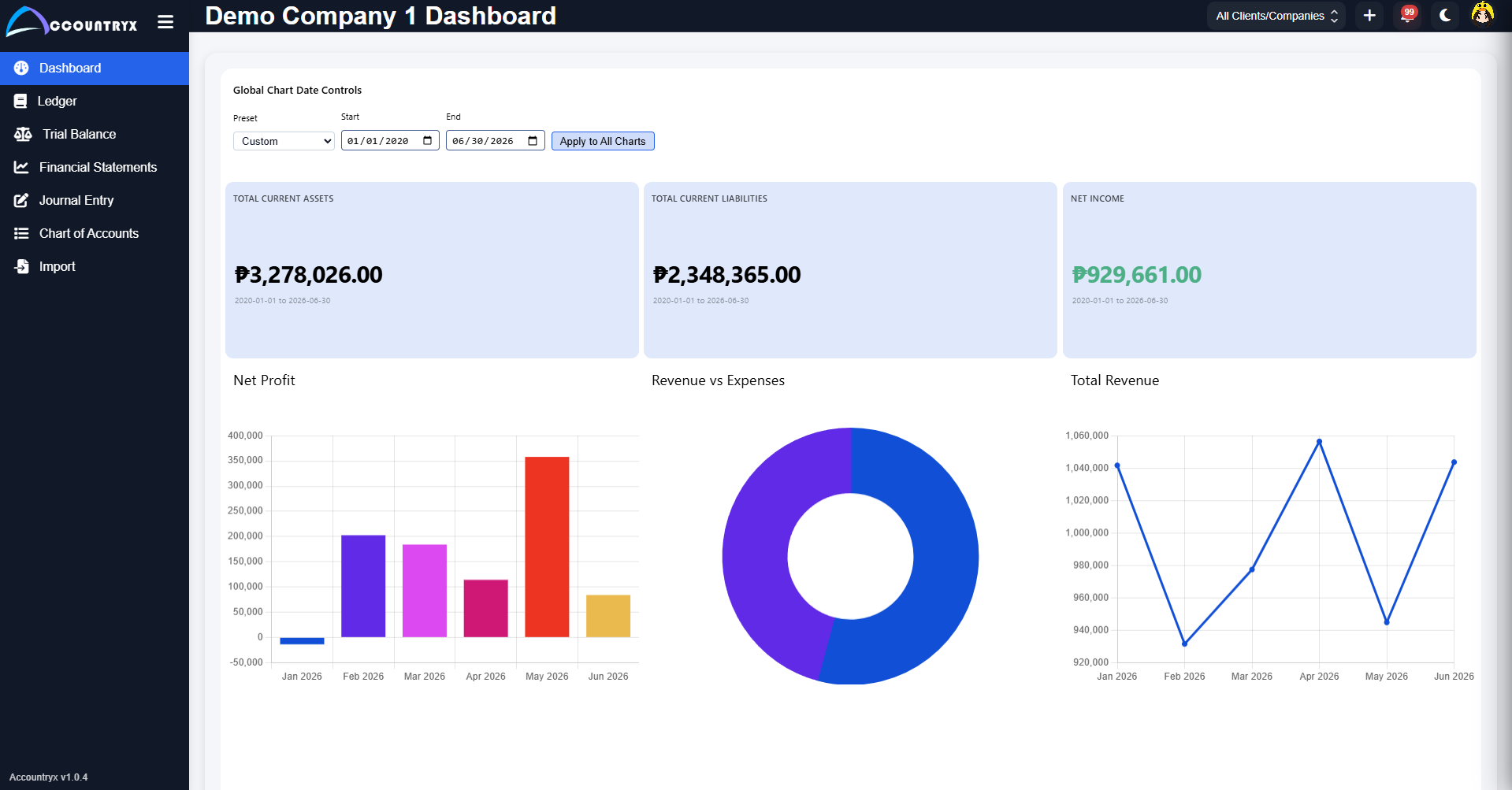The height and width of the screenshot is (790, 1512).
Task: Click the Trial Balance scale icon
Action: (x=23, y=134)
